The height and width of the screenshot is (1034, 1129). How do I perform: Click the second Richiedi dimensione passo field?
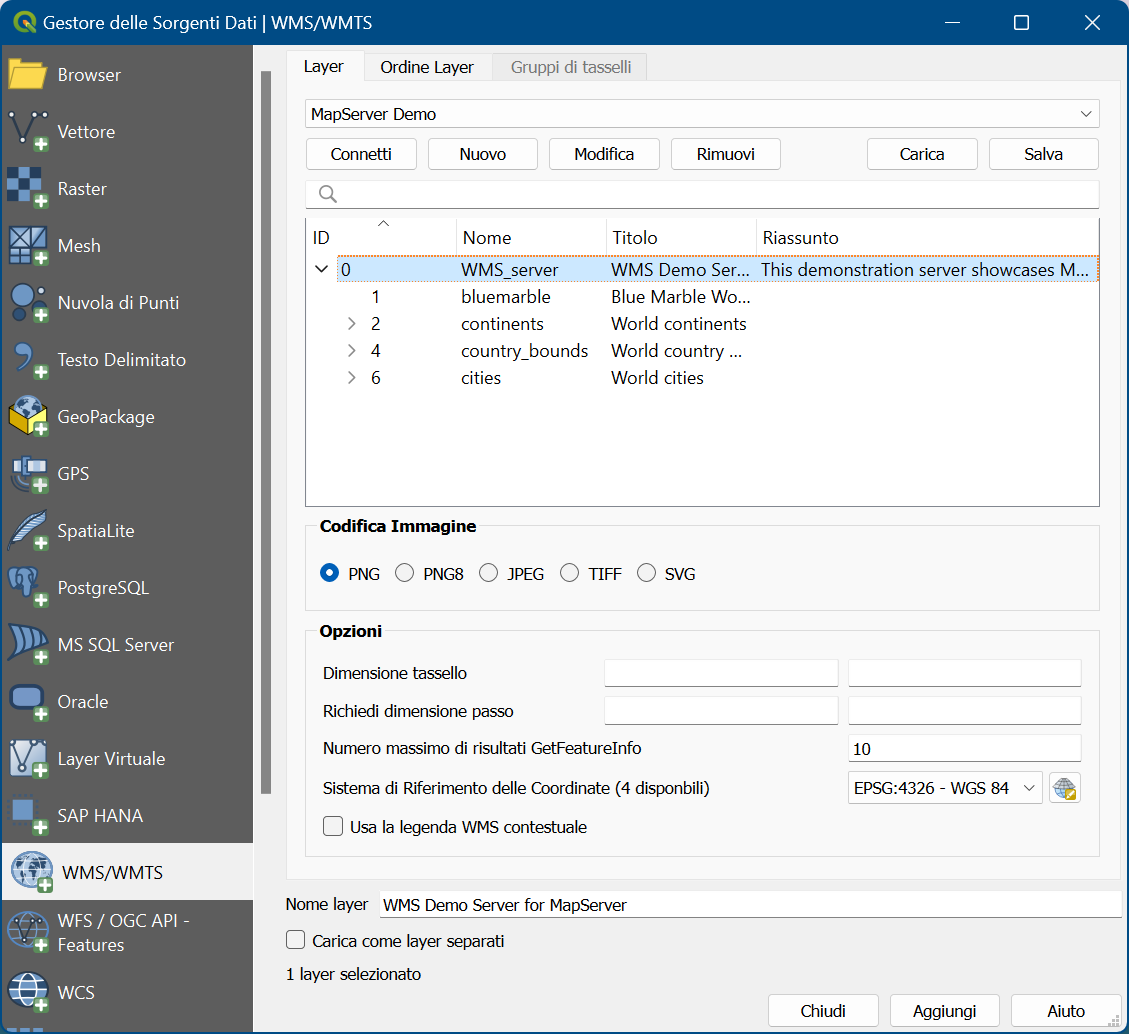pos(965,711)
